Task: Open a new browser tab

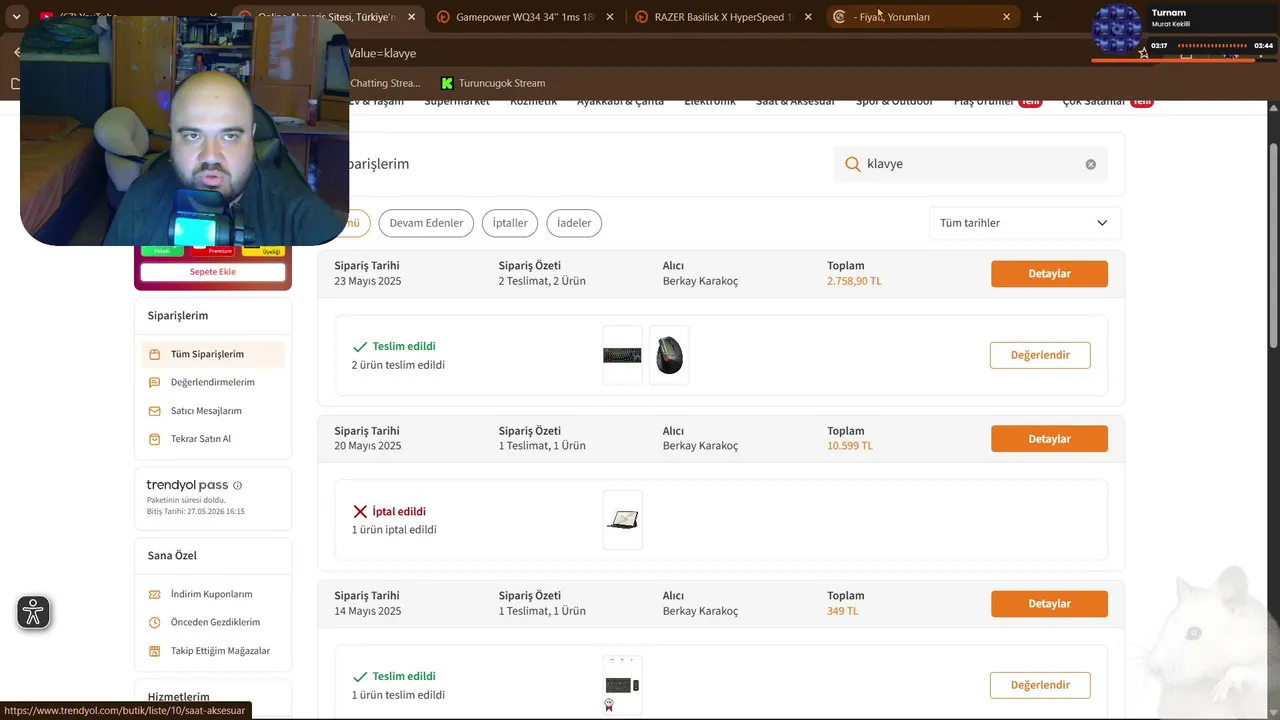Action: pos(1037,17)
